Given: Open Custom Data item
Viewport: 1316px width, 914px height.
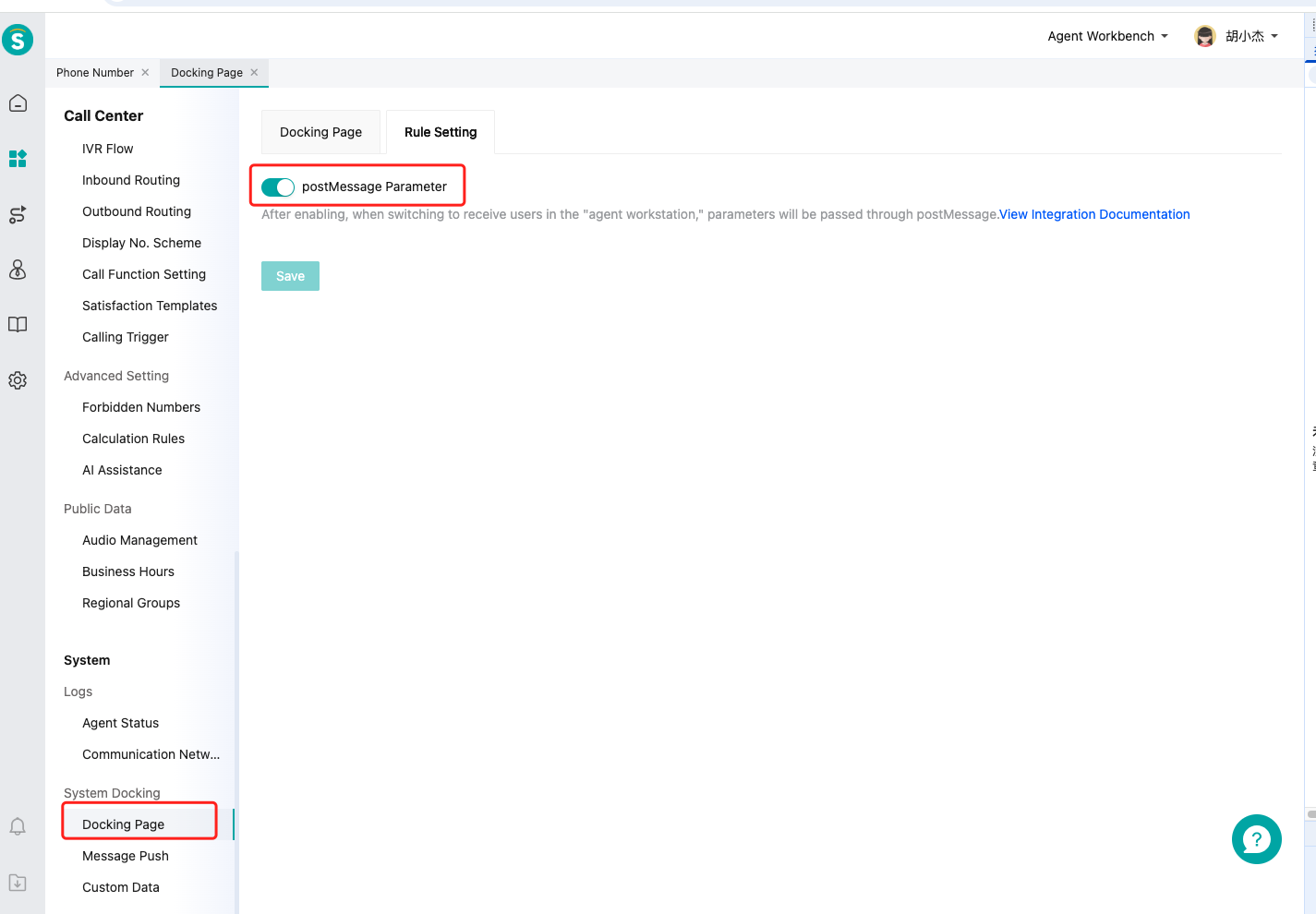Looking at the screenshot, I should pos(121,887).
